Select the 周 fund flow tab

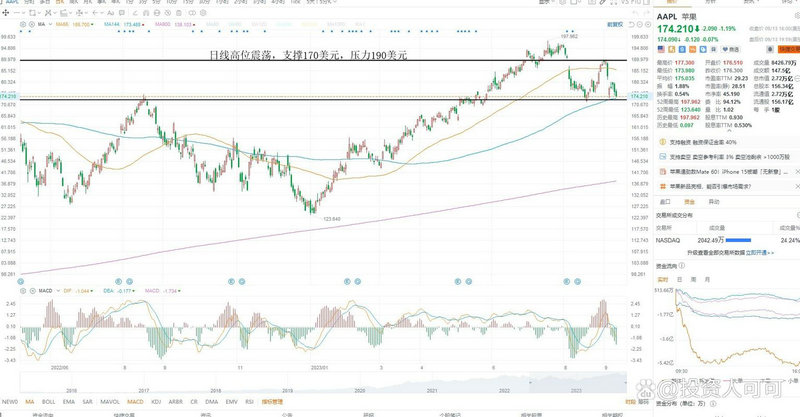(693, 280)
